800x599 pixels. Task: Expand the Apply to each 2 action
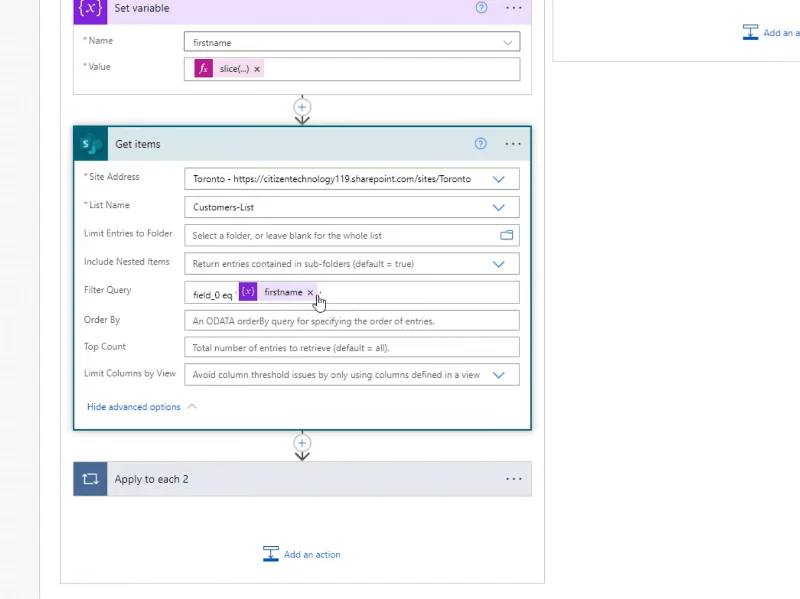(303, 479)
